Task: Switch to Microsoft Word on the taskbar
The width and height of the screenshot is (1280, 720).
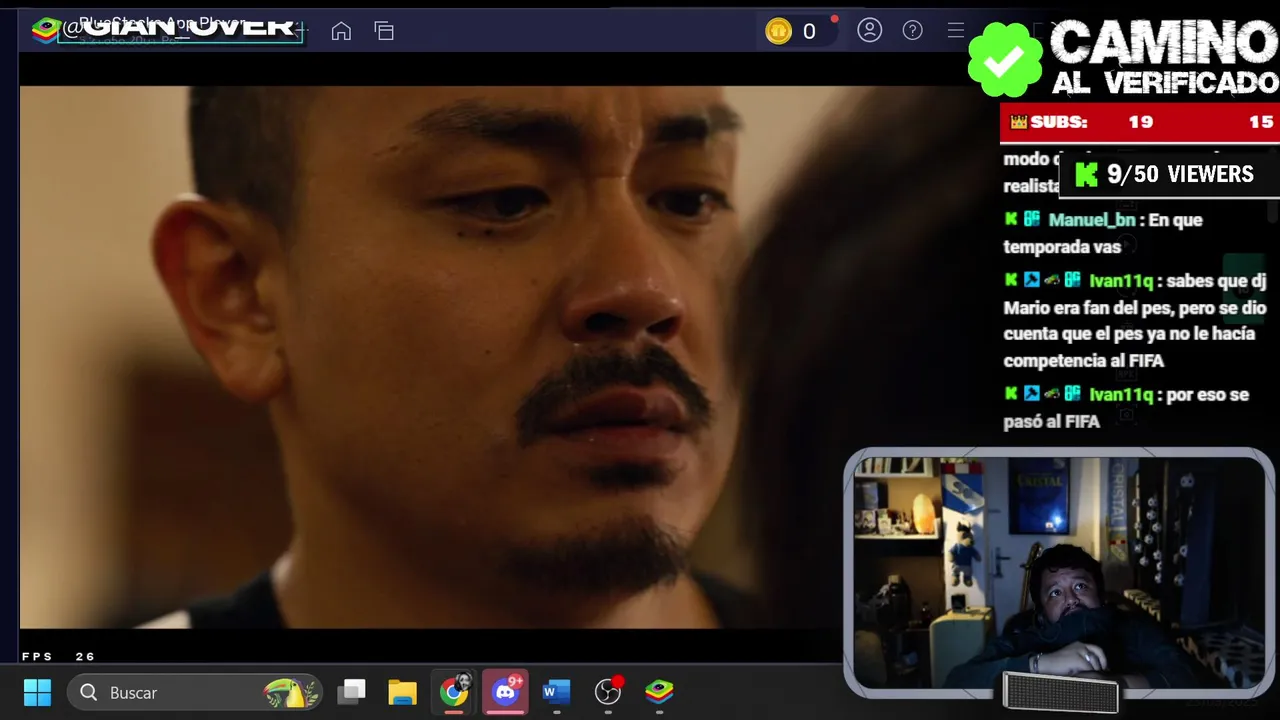Action: pos(556,692)
